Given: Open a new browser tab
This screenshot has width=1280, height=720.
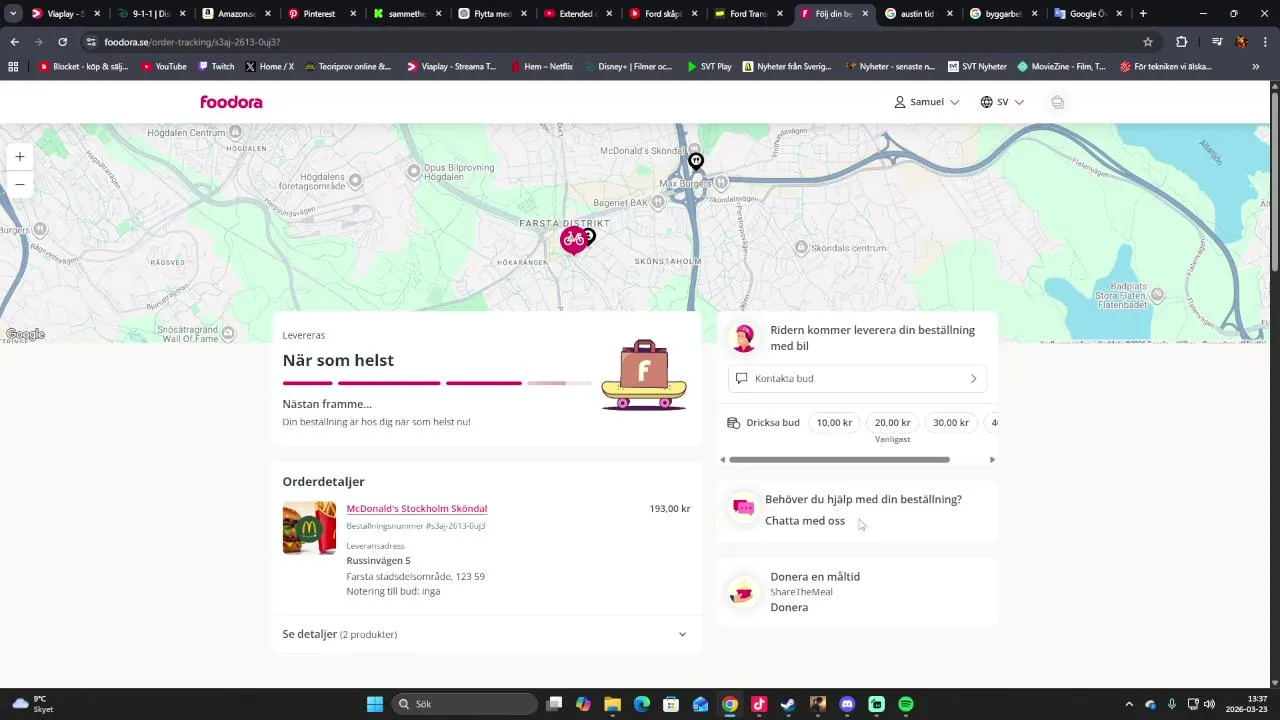Looking at the screenshot, I should (1143, 14).
